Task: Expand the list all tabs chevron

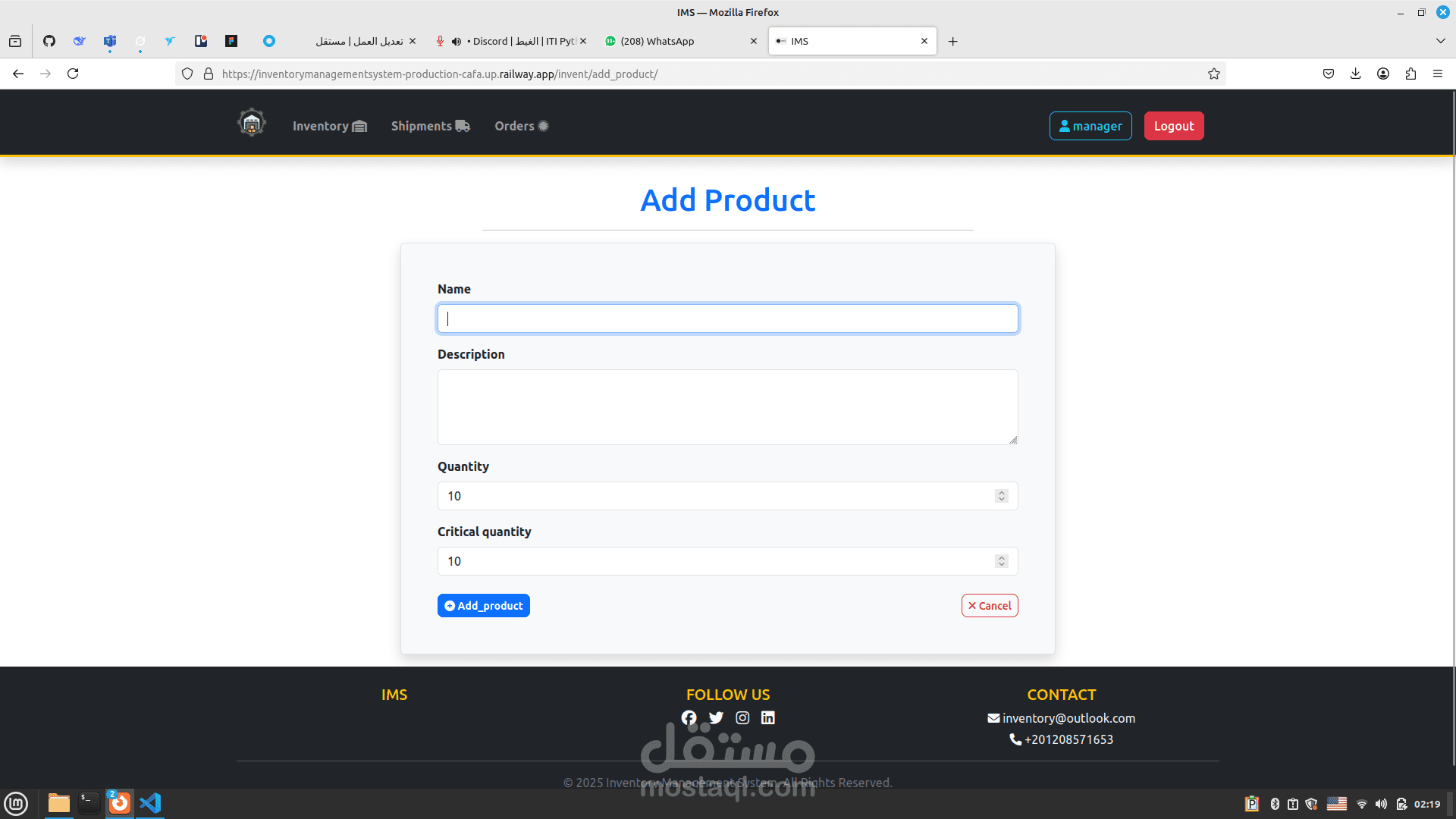Action: point(1440,41)
